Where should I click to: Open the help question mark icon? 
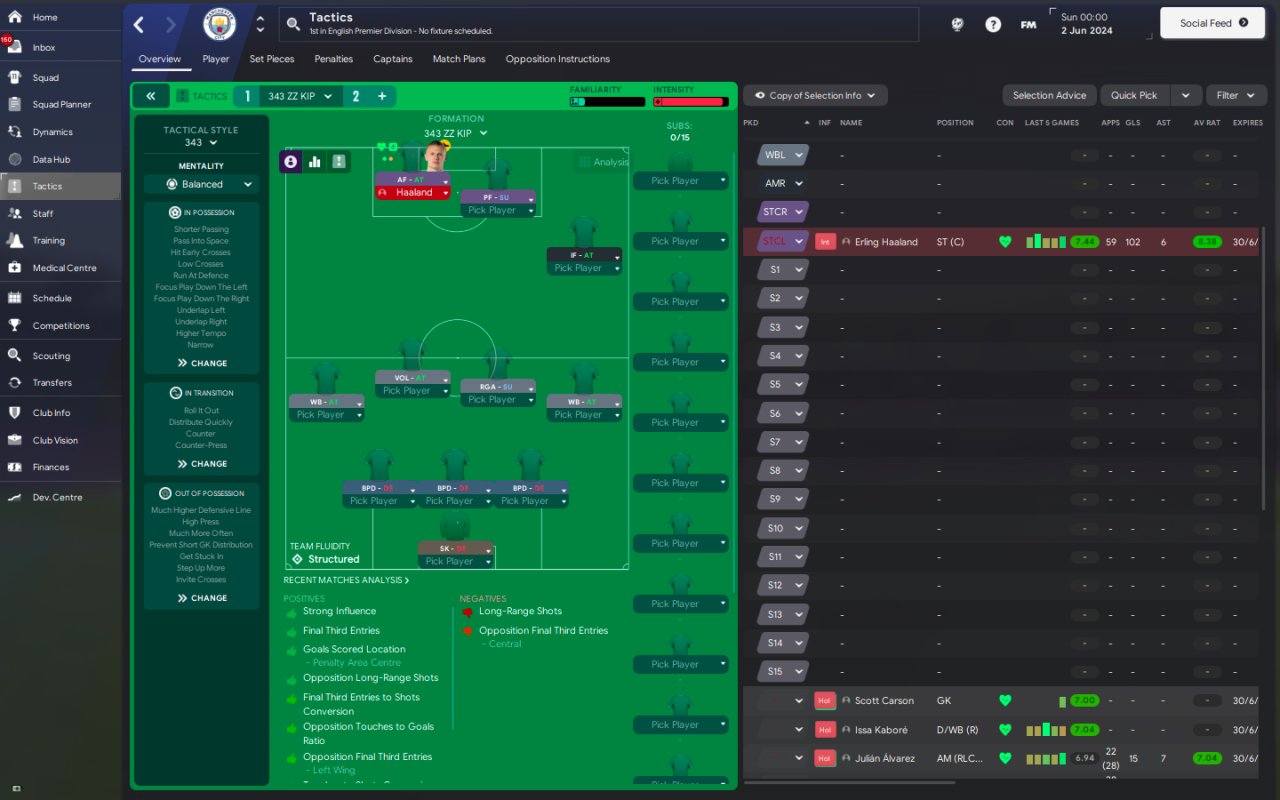tap(993, 24)
